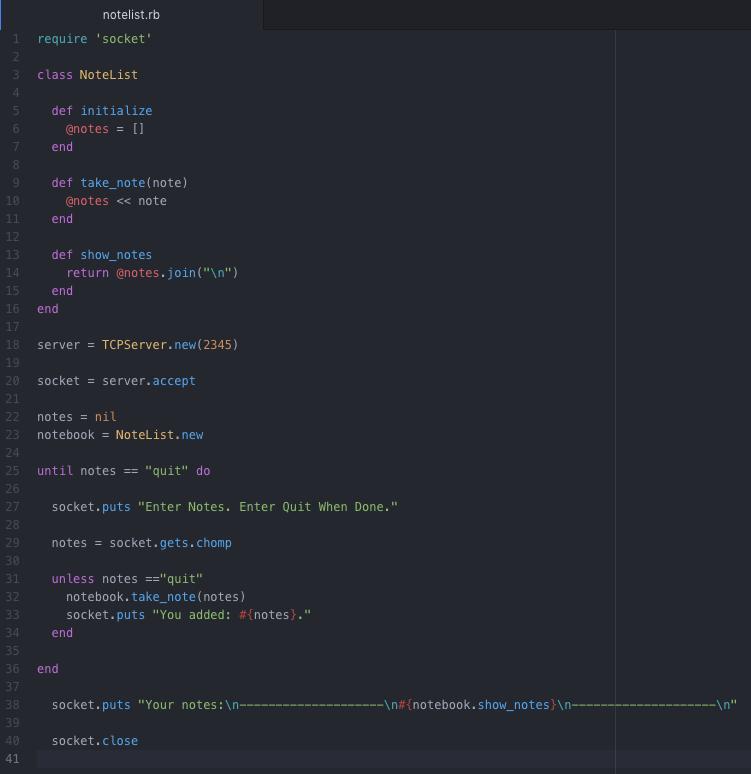Click line number 1 in gutter
This screenshot has height=774, width=751.
(16, 39)
